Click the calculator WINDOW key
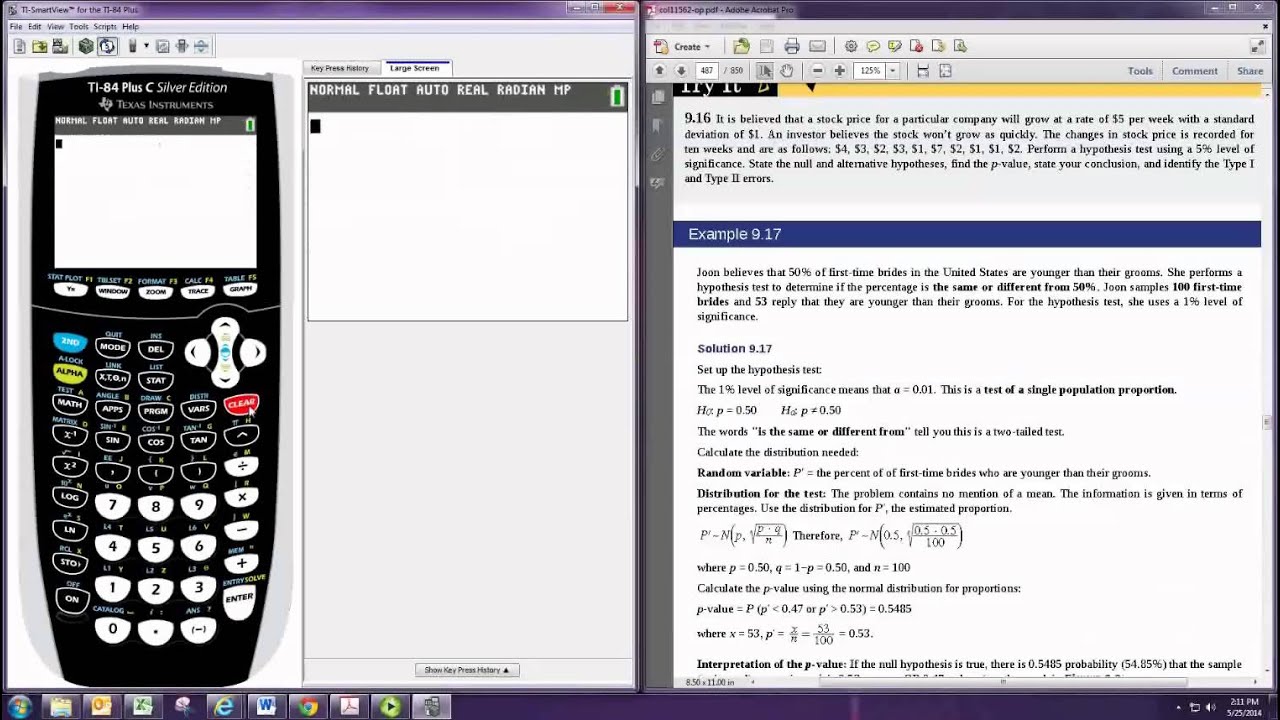This screenshot has height=720, width=1280. (113, 291)
